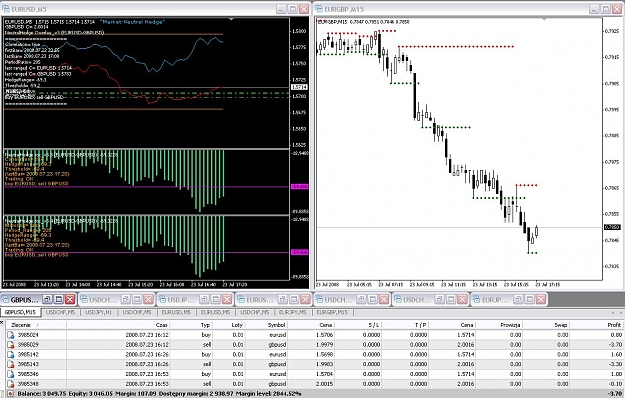Switch to the USDJPY,H1 chart tab

click(x=99, y=312)
